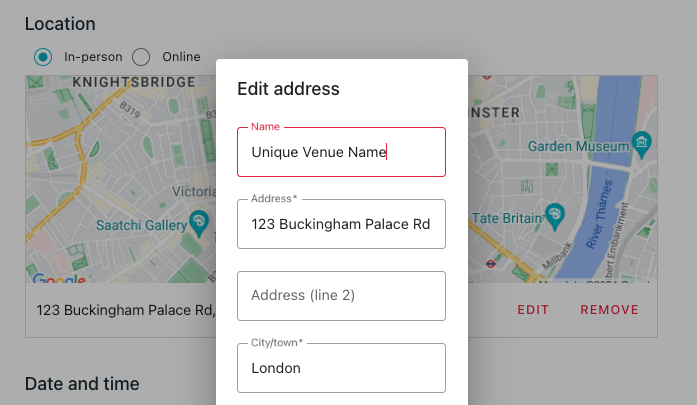Image resolution: width=697 pixels, height=405 pixels.
Task: Click the Garden Museum map pin icon
Action: pos(641,144)
